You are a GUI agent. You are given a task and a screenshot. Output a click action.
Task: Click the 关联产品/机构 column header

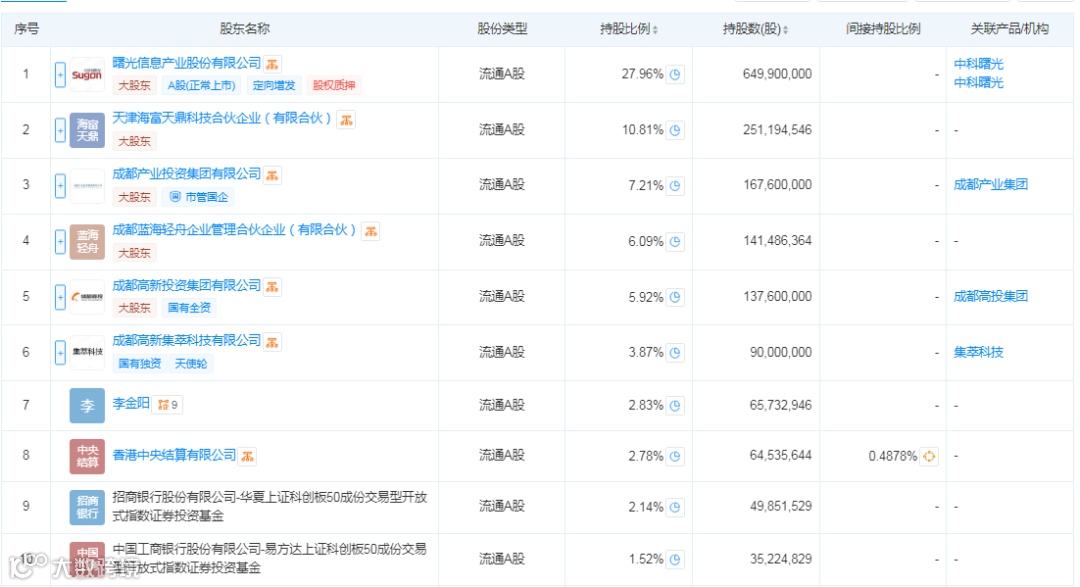[x=1009, y=29]
